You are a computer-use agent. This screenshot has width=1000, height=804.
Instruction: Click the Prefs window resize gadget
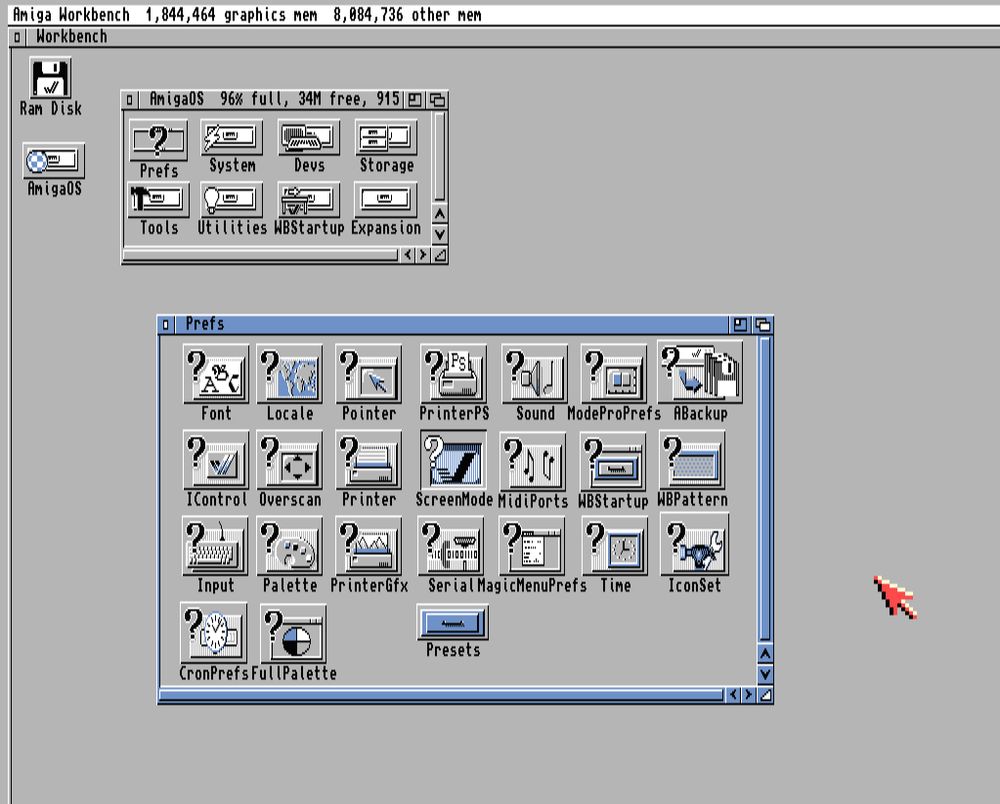[x=766, y=694]
